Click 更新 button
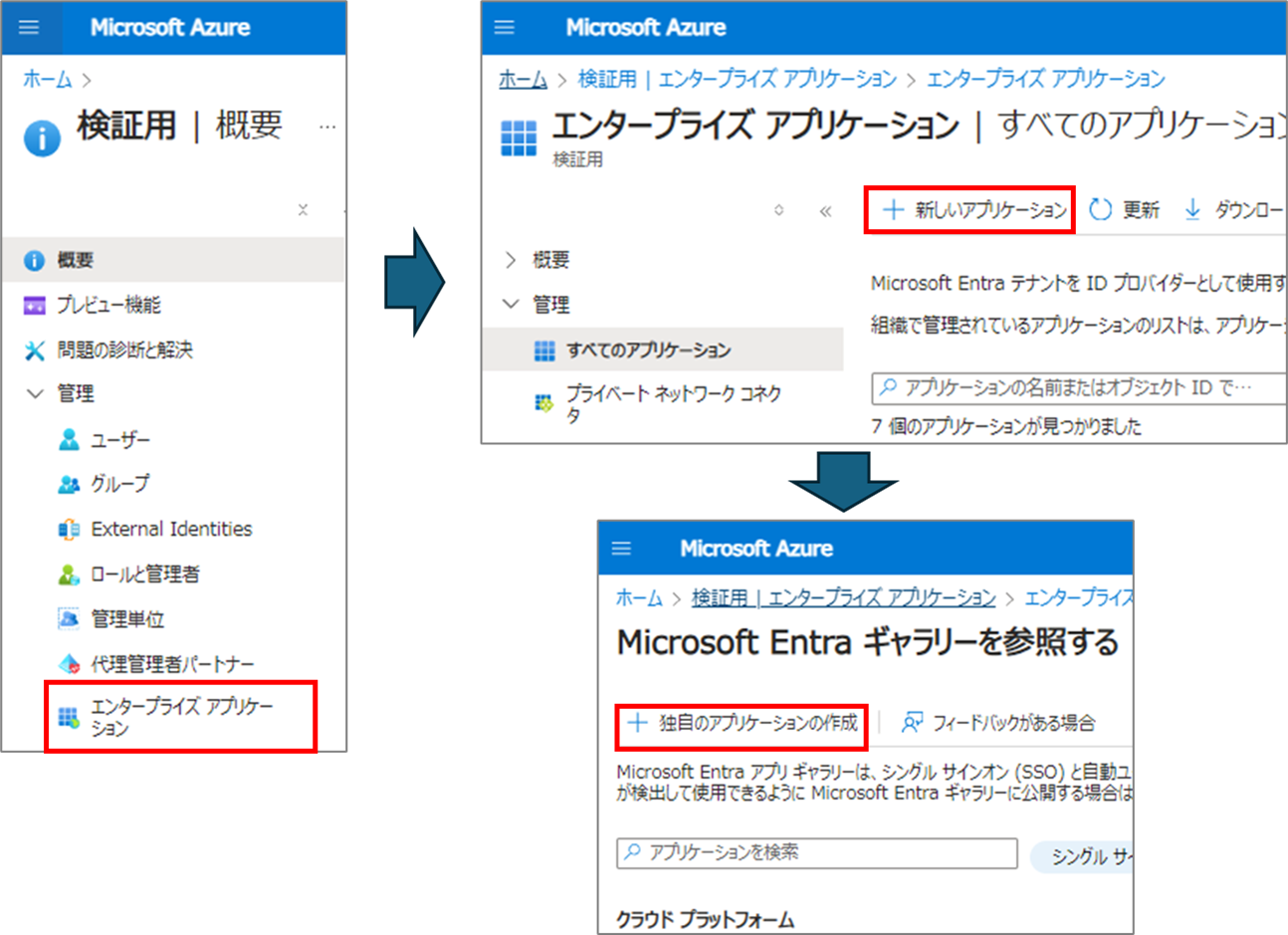This screenshot has width=1288, height=935. 1125,209
